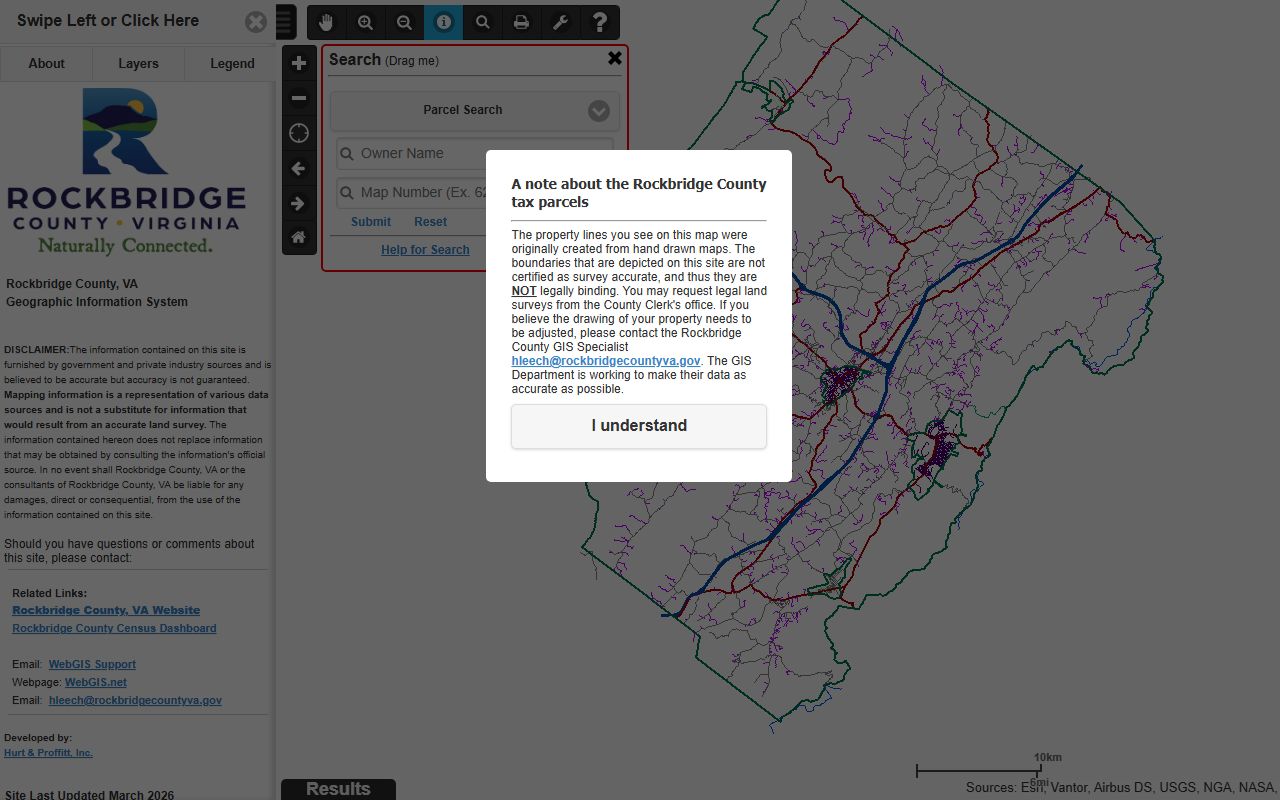Open the wrench Tools menu

click(x=560, y=22)
